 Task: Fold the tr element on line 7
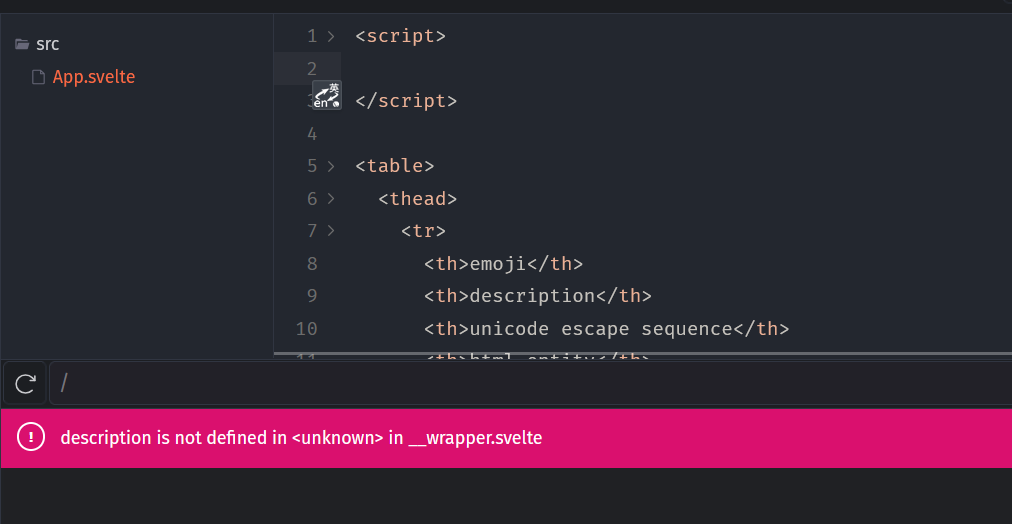click(331, 231)
